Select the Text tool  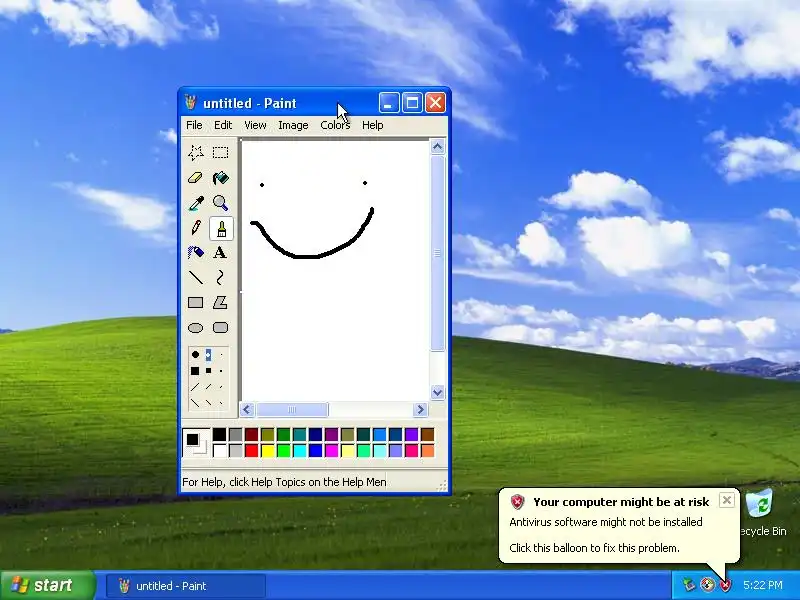tap(220, 253)
